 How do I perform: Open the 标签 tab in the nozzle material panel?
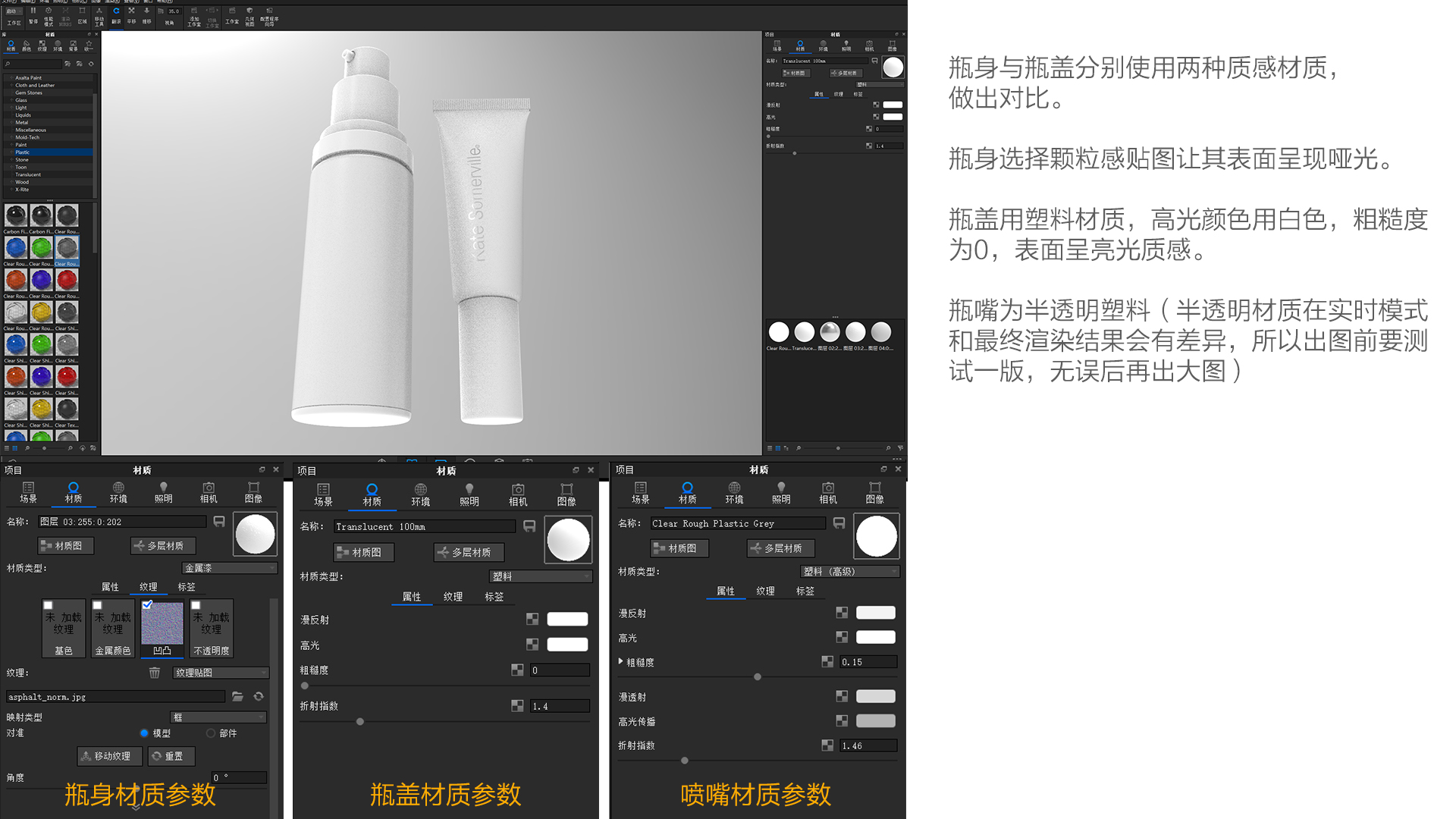(x=806, y=591)
